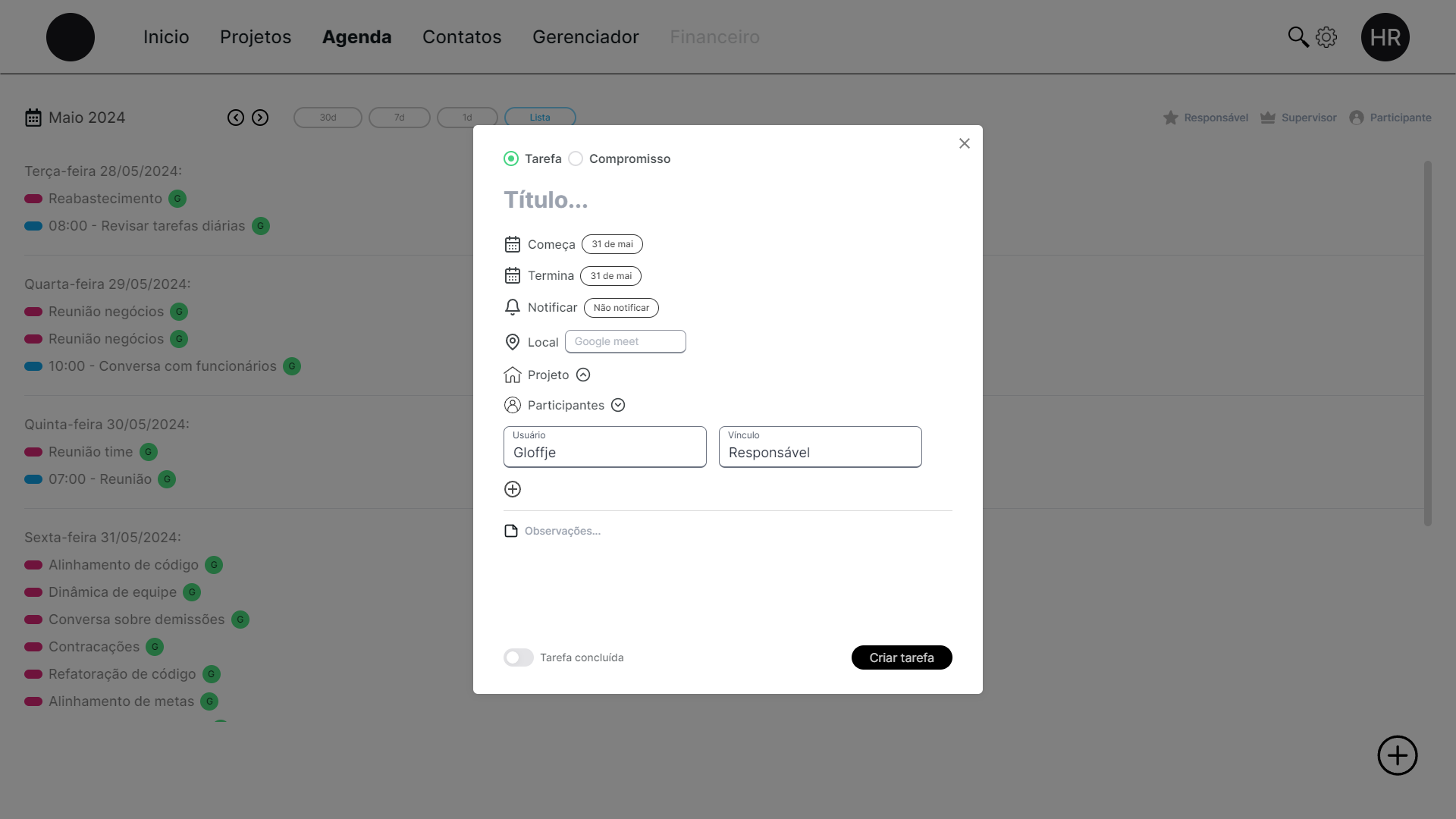Select the Compromisso radio button
The height and width of the screenshot is (819, 1456).
(576, 158)
